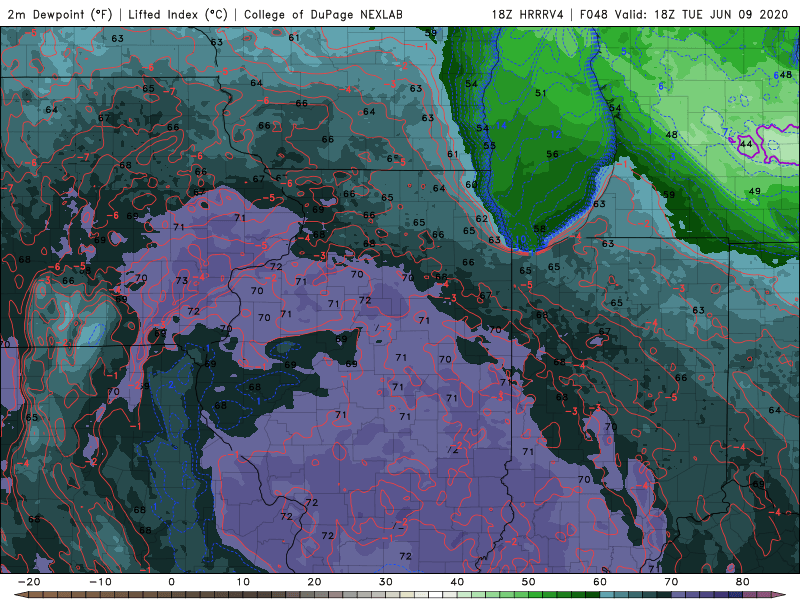Choose the 30 tick label on the colorbar
Screen dimensions: 800x600
pos(386,582)
